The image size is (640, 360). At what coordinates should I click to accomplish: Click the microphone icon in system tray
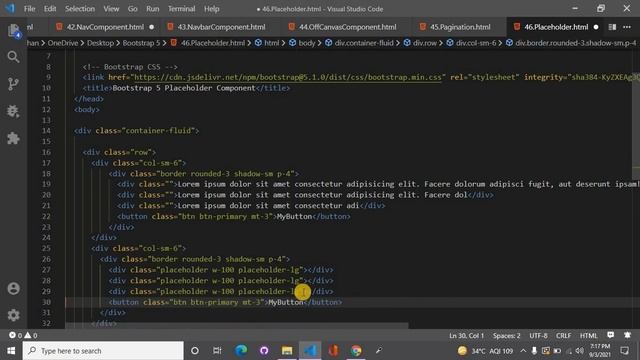(534, 351)
